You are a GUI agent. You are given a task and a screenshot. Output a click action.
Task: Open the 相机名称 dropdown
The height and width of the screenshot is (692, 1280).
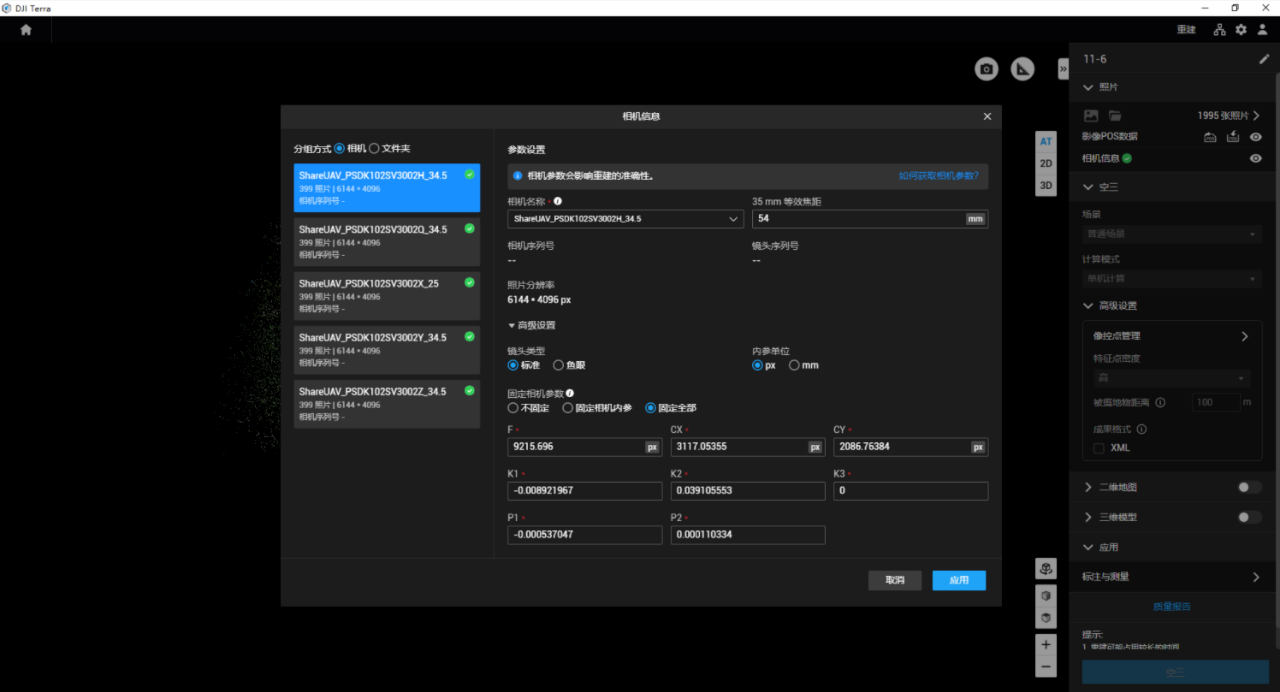(625, 219)
